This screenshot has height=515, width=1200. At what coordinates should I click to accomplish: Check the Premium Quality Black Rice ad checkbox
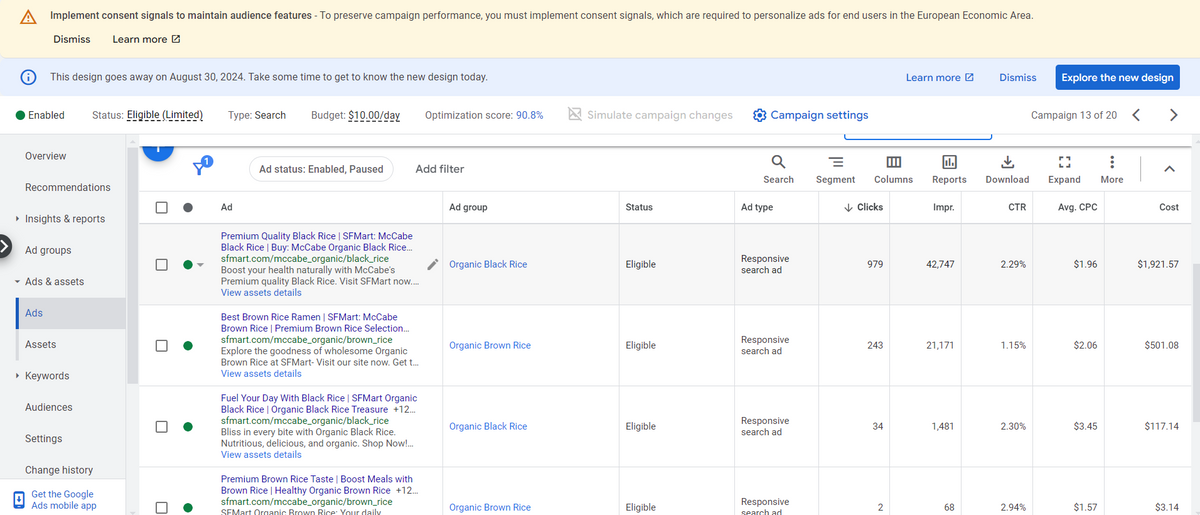(x=161, y=265)
